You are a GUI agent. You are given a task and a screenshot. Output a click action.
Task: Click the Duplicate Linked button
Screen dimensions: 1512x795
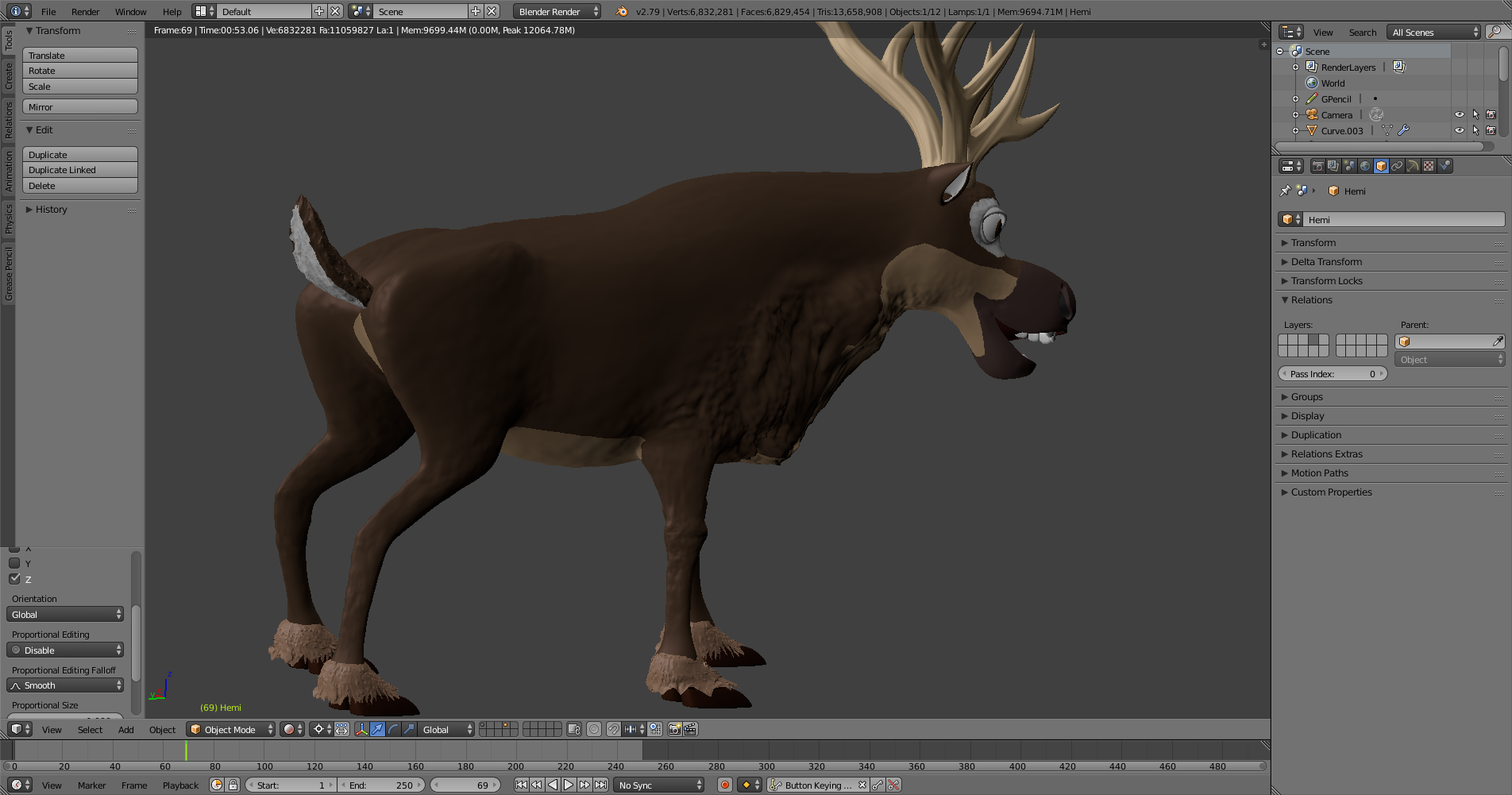point(79,170)
